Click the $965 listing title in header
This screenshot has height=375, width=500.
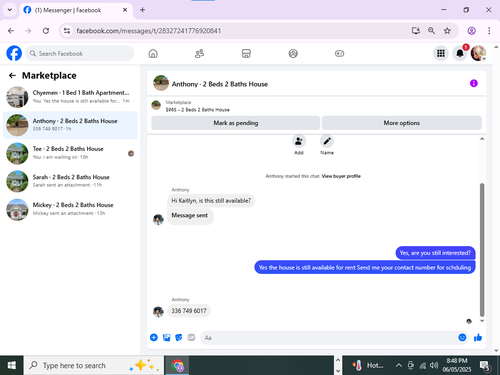(197, 110)
